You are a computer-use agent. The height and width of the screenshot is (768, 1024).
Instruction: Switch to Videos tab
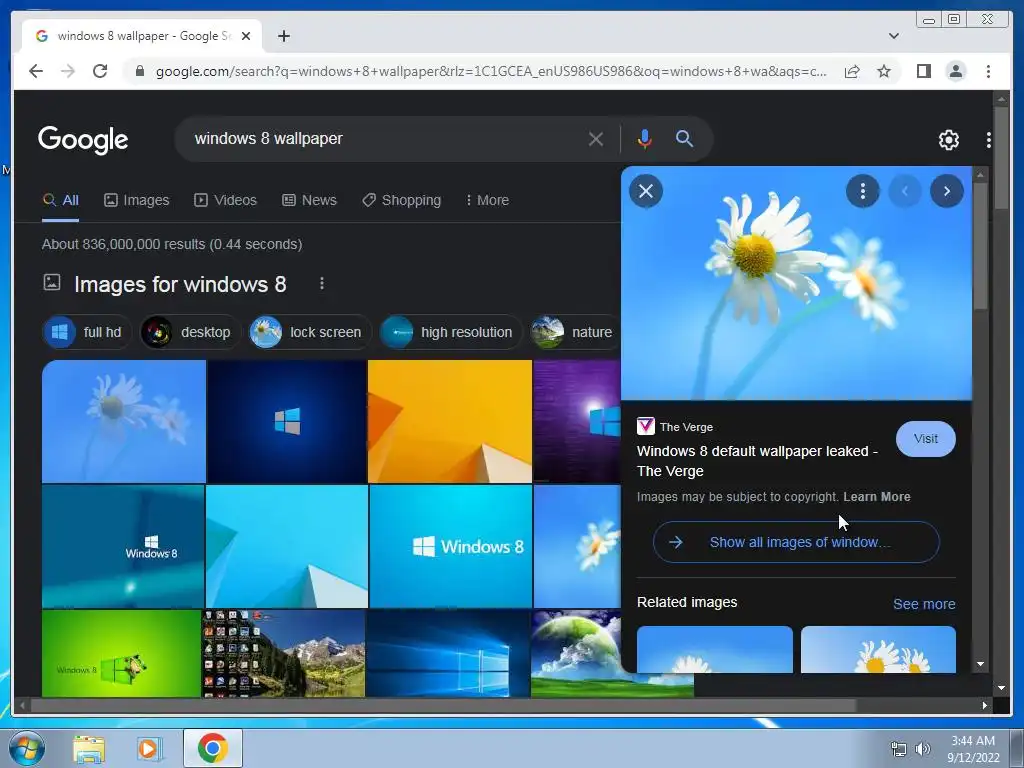[225, 200]
